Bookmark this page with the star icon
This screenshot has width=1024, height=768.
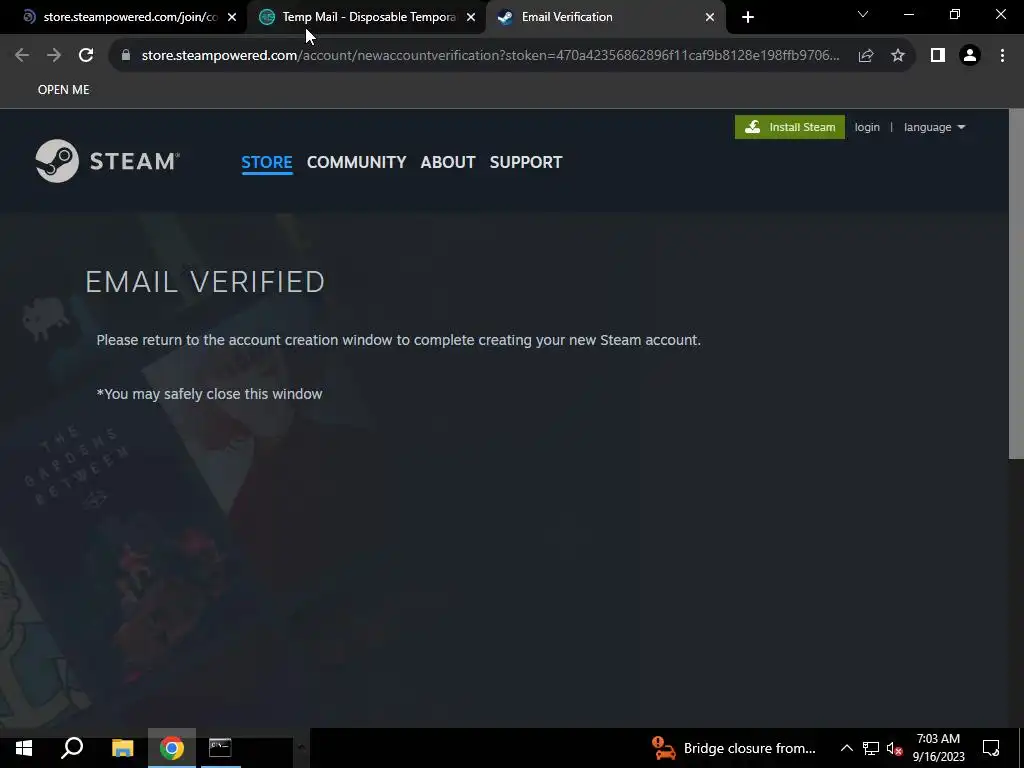click(x=898, y=56)
